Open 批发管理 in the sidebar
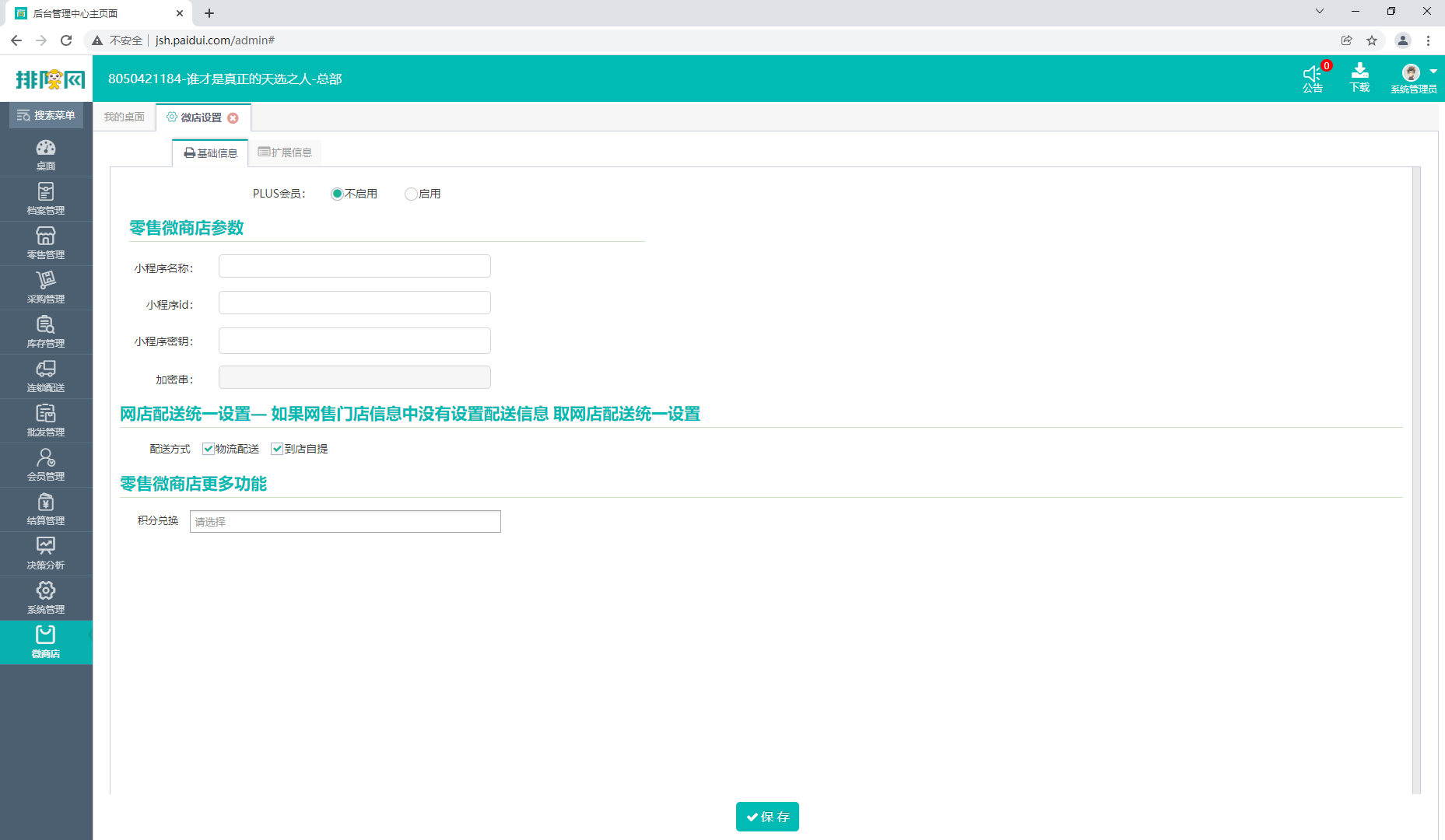1445x840 pixels. (46, 421)
